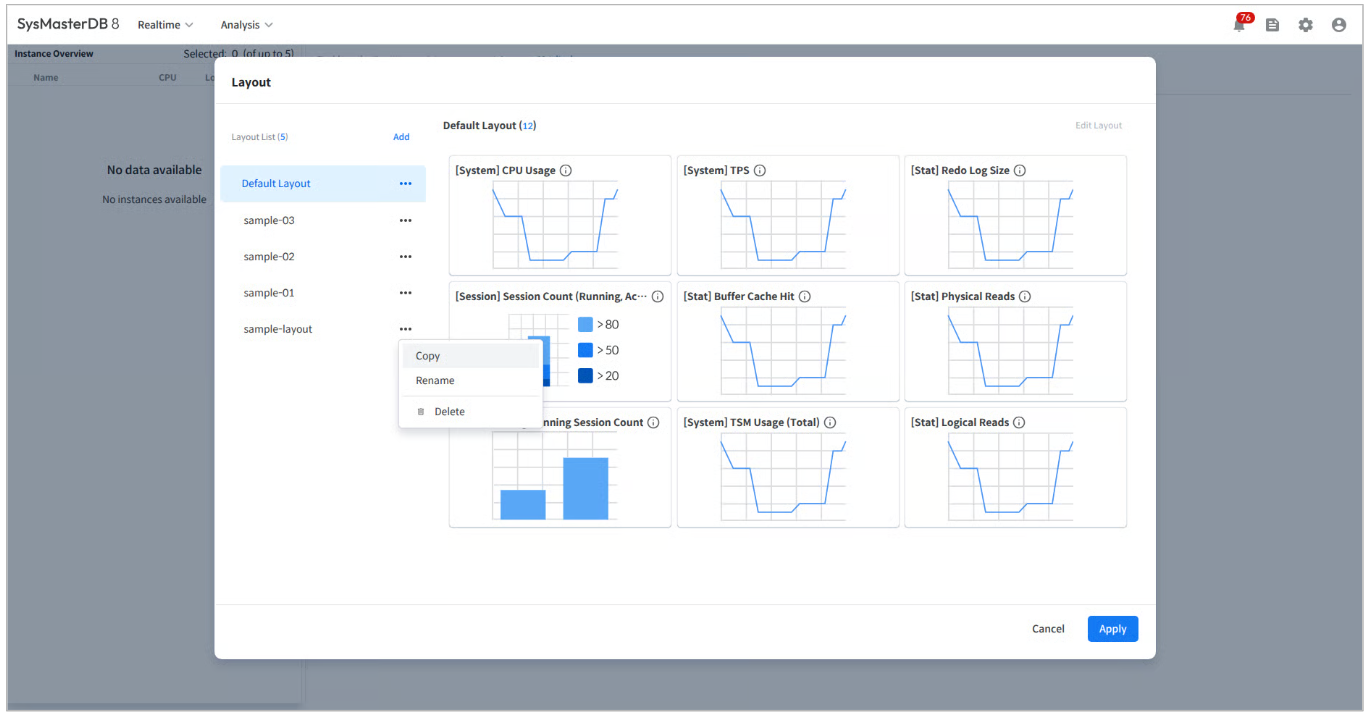
Task: Click Cancel to dismiss the Layout dialog
Action: 1048,629
